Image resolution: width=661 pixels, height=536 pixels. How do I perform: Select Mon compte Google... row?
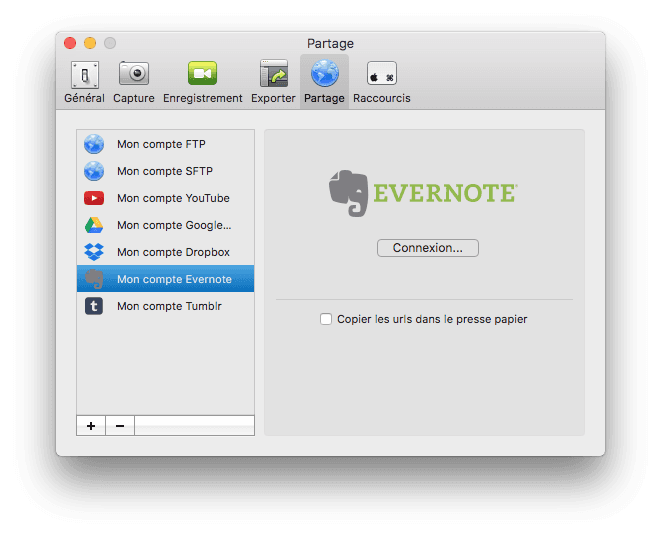pos(166,225)
